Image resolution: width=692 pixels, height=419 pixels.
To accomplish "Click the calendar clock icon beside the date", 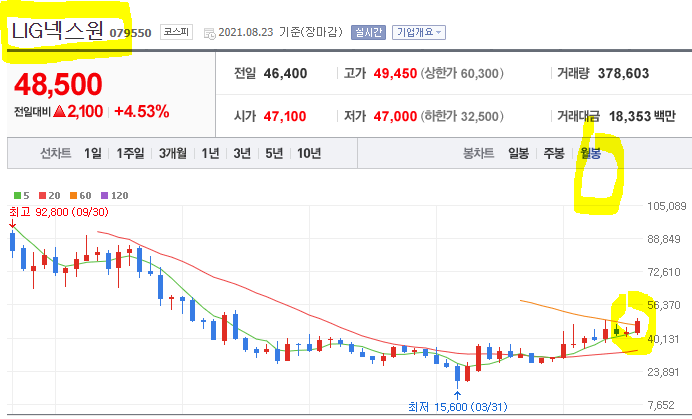I will [x=209, y=33].
